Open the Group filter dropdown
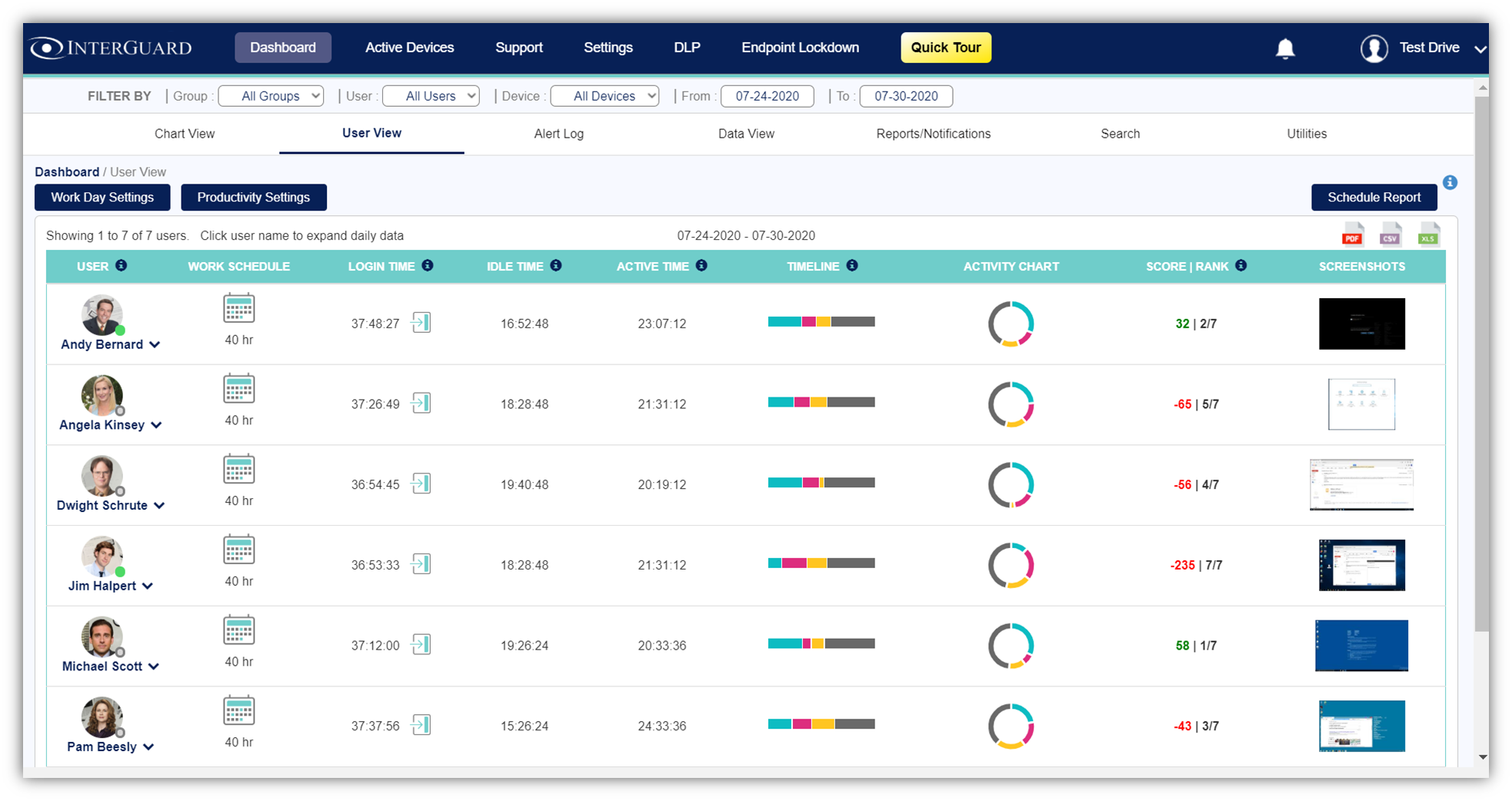The height and width of the screenshot is (801, 1512). (x=271, y=96)
